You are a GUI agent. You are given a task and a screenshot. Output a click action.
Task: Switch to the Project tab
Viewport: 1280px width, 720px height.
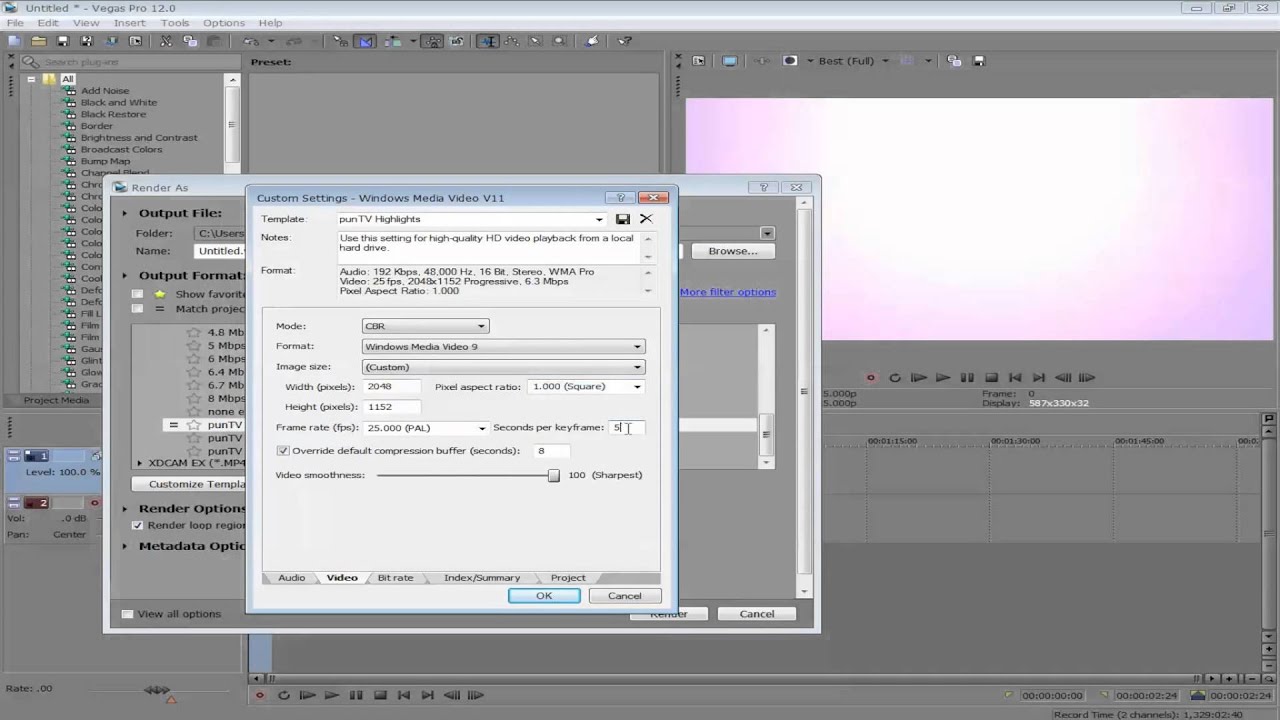point(568,578)
